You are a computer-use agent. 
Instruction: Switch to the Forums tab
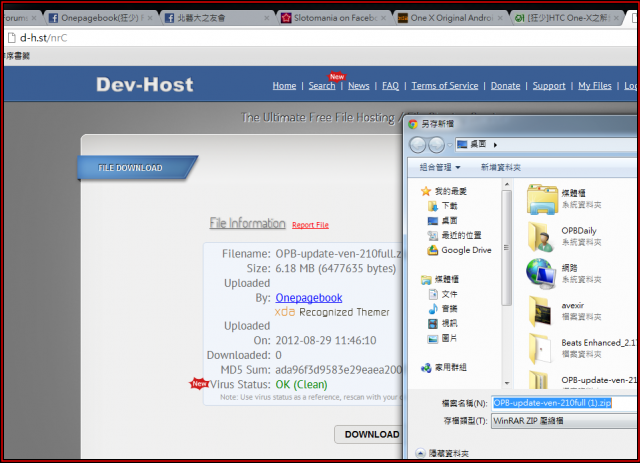[x=21, y=18]
